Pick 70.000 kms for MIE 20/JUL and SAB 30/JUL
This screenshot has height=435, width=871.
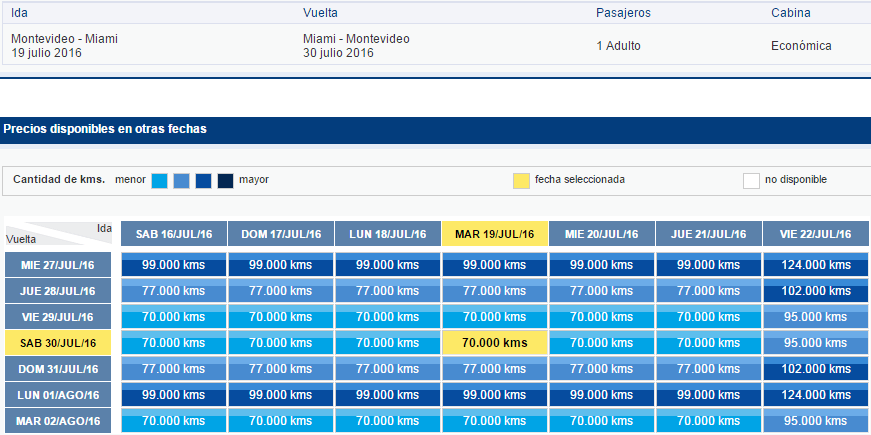coord(602,343)
